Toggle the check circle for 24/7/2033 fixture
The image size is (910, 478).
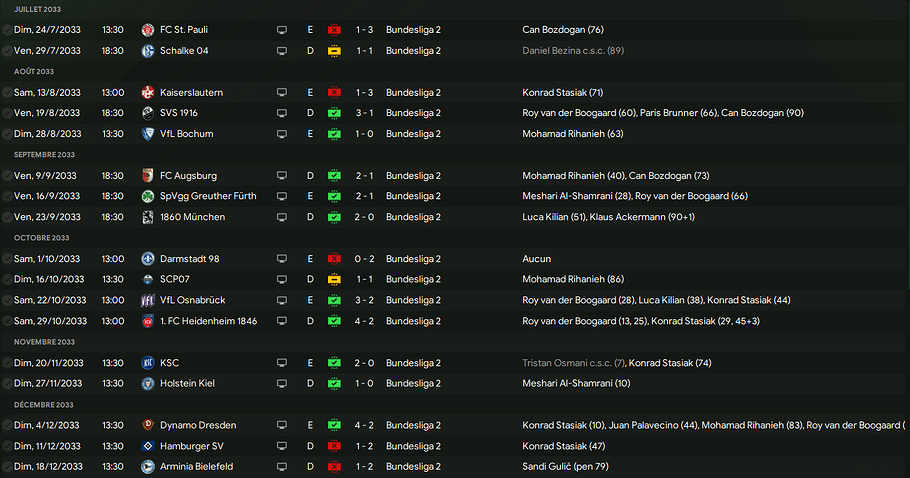pyautogui.click(x=7, y=30)
